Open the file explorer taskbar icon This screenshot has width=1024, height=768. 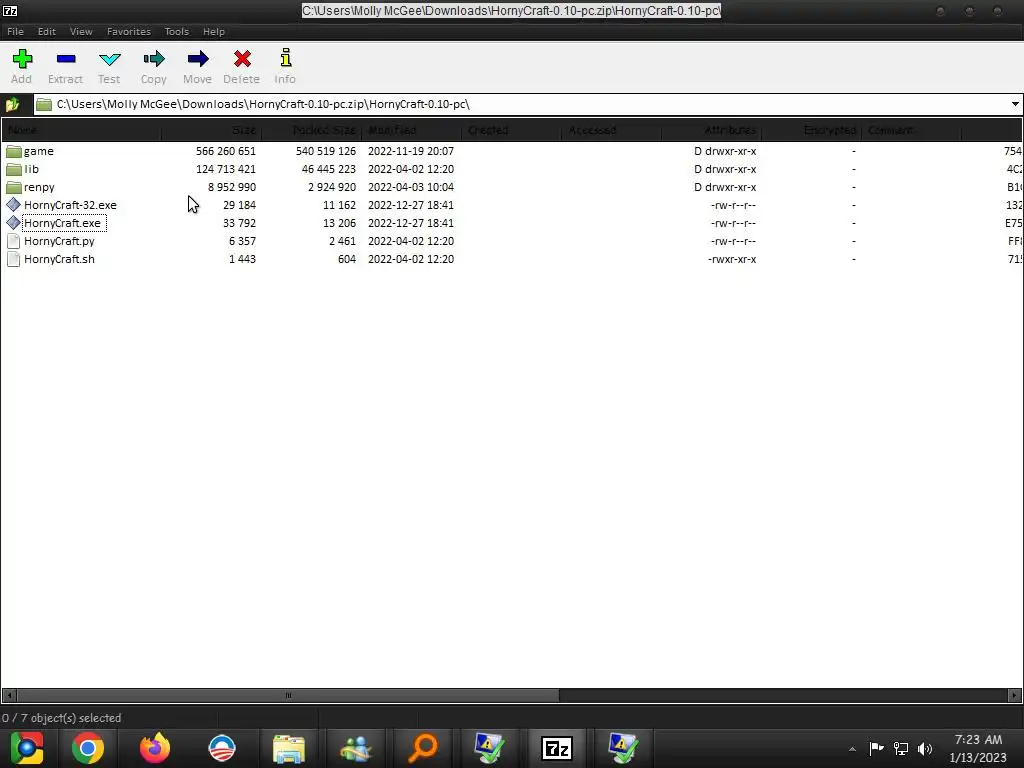pos(289,748)
